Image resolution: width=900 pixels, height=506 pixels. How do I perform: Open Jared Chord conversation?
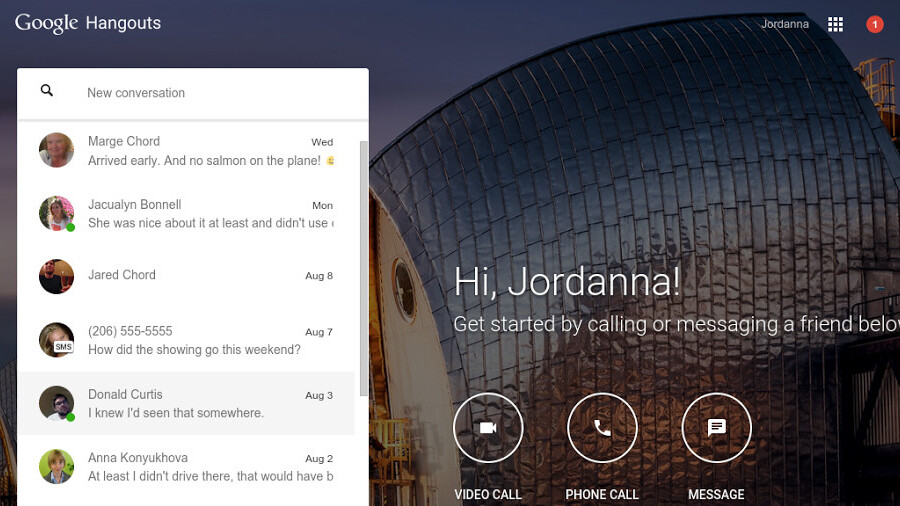(x=200, y=276)
